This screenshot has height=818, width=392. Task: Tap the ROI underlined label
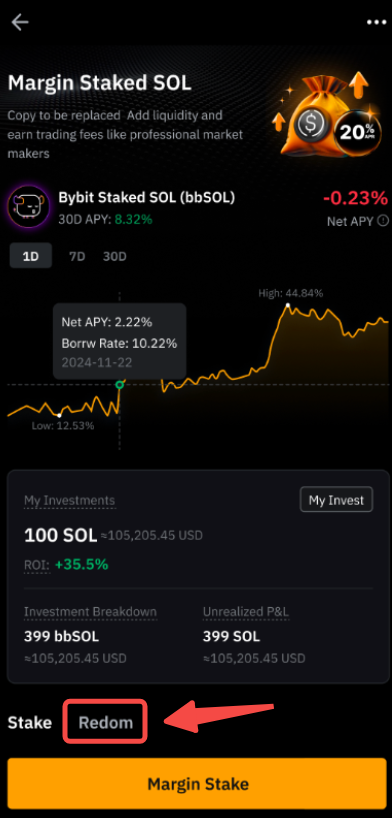click(37, 564)
